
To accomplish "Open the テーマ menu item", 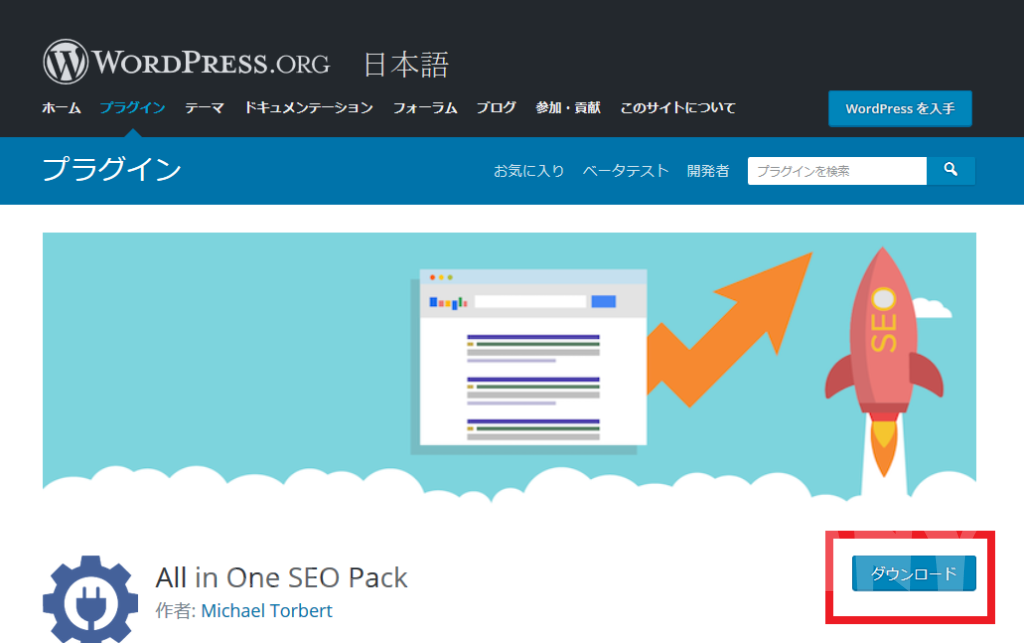I will [x=204, y=108].
